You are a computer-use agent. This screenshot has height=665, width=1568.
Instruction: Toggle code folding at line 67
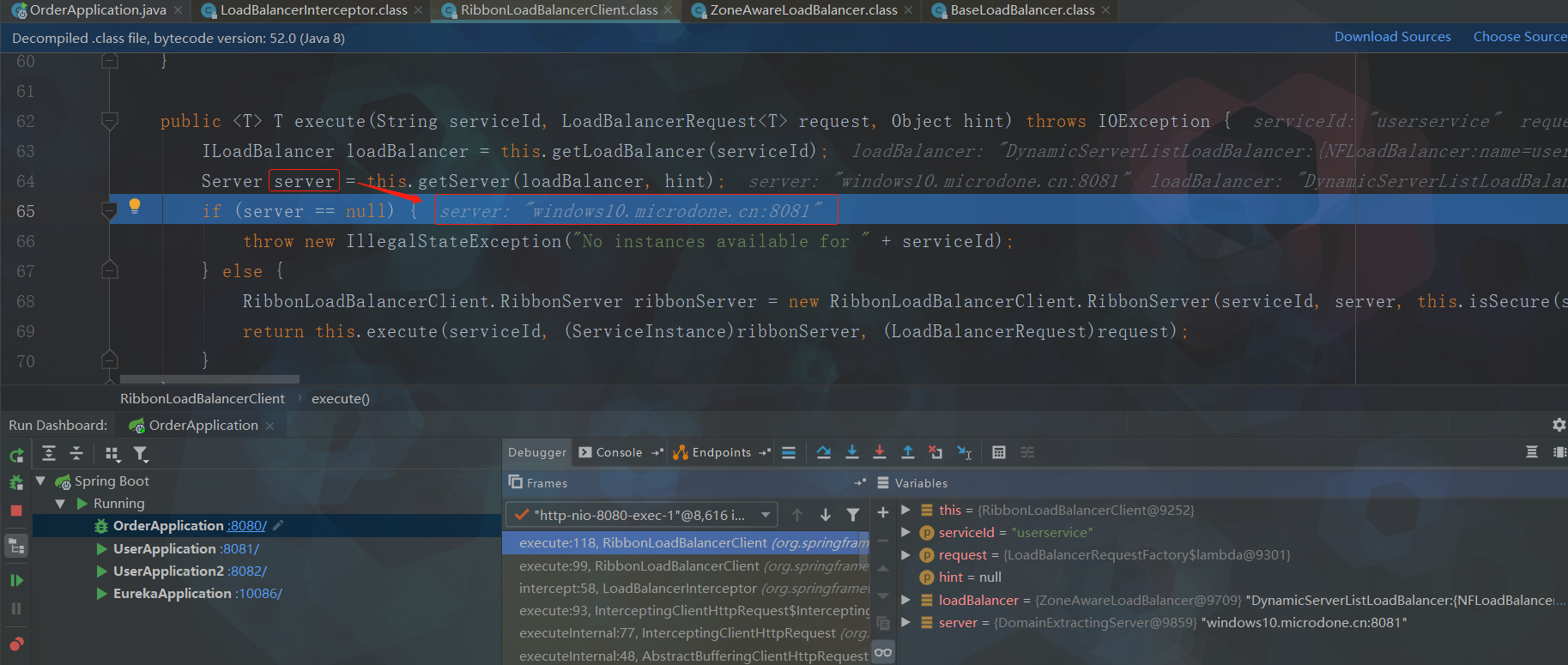pos(110,270)
